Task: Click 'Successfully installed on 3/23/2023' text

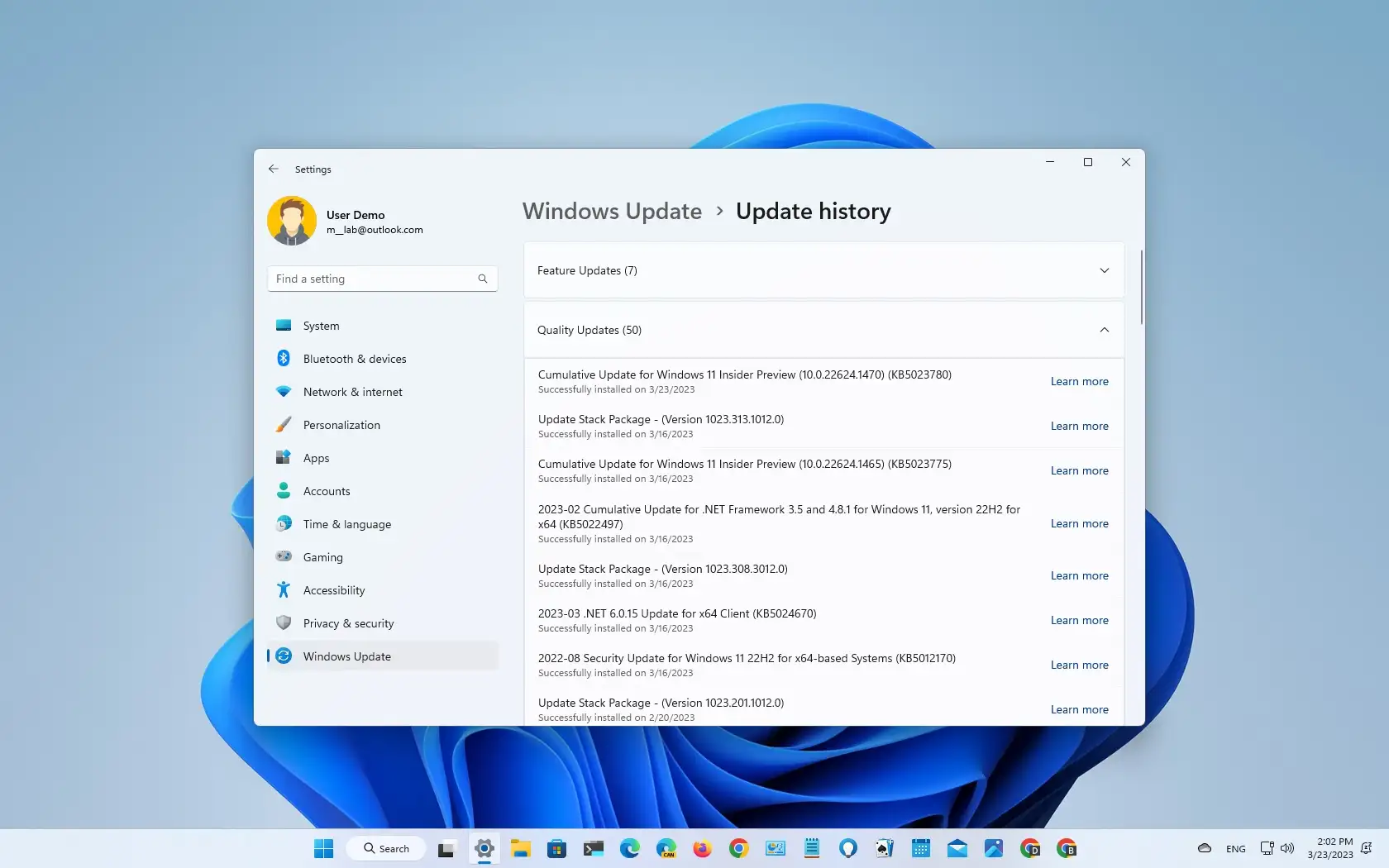Action: (x=616, y=389)
